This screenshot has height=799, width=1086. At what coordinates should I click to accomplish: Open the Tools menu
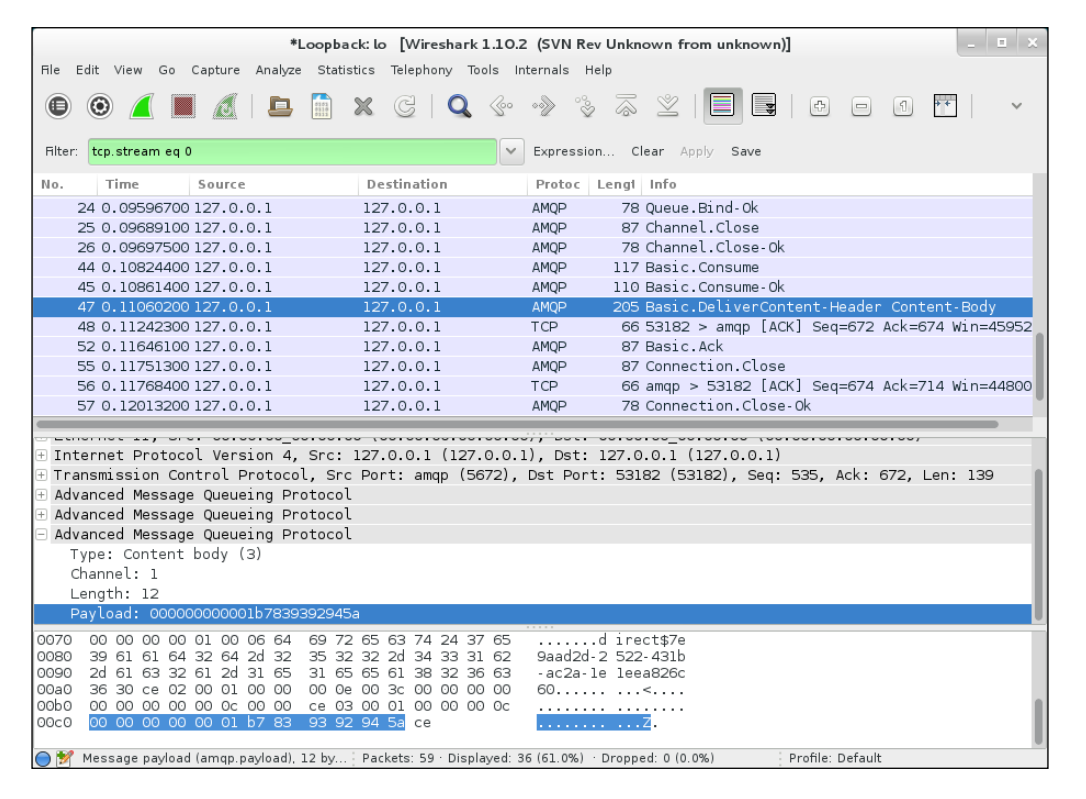tap(483, 70)
